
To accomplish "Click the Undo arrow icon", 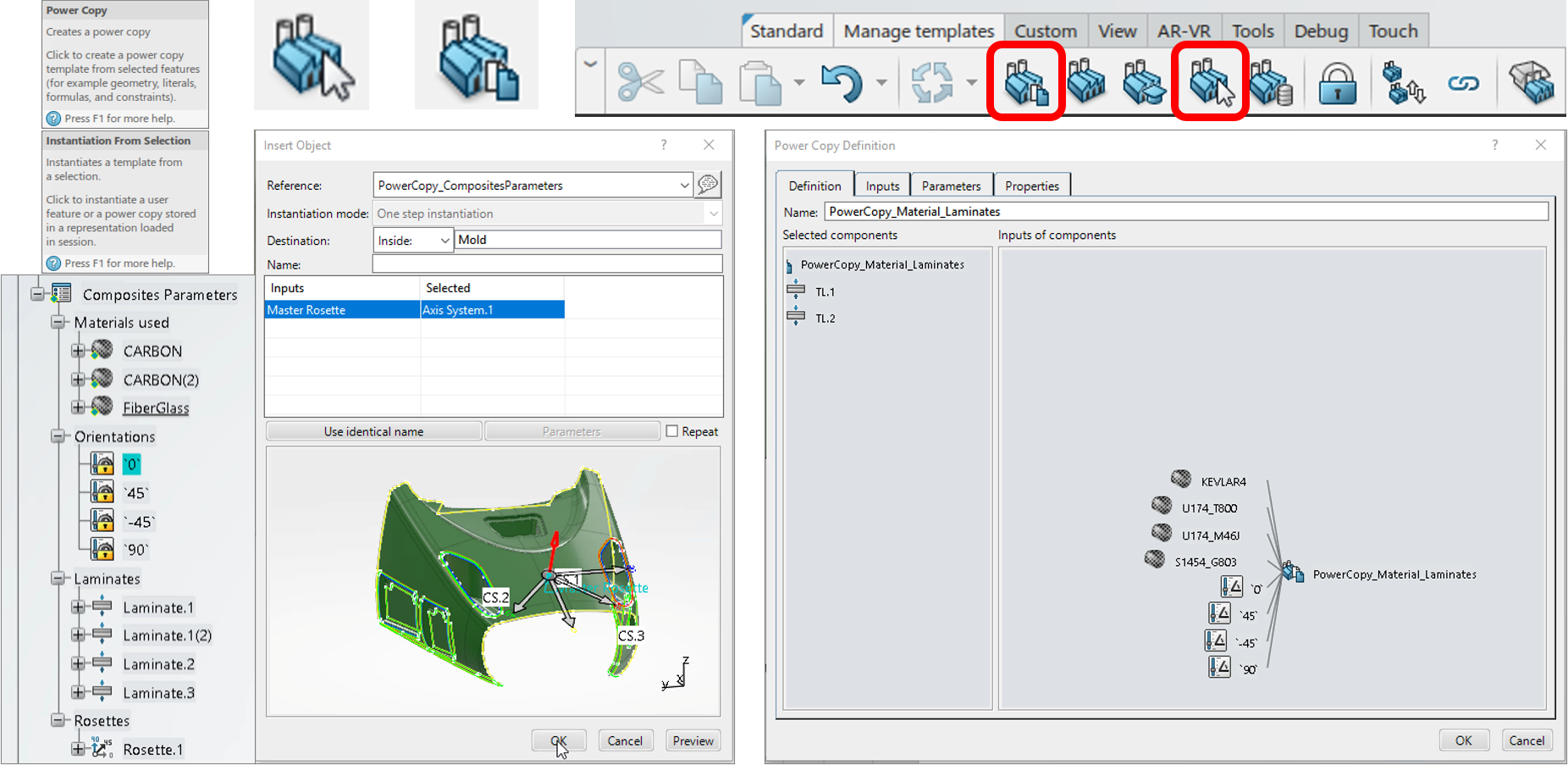I will 841,83.
